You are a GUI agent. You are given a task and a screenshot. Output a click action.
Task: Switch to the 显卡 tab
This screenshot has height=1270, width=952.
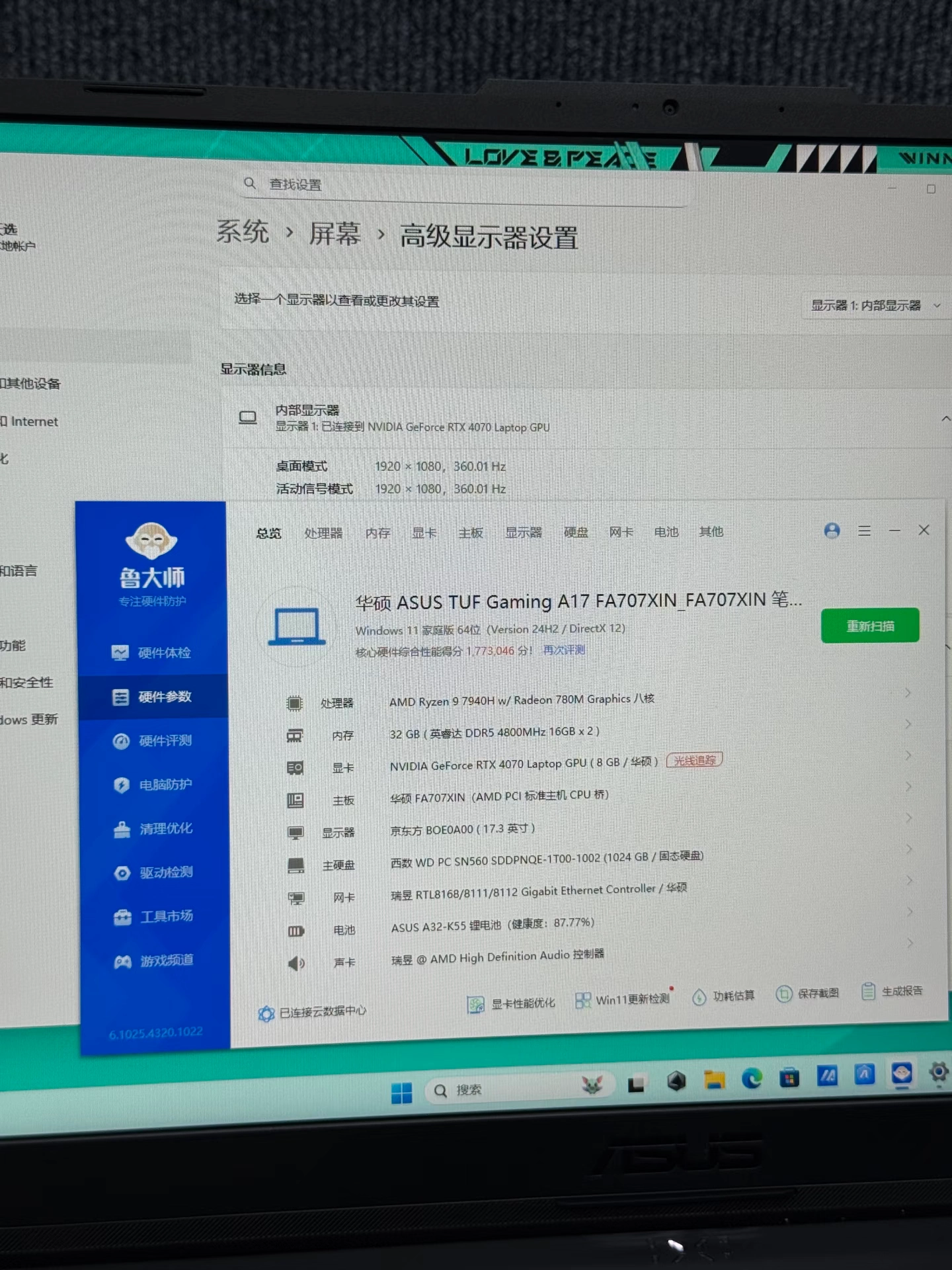[424, 533]
